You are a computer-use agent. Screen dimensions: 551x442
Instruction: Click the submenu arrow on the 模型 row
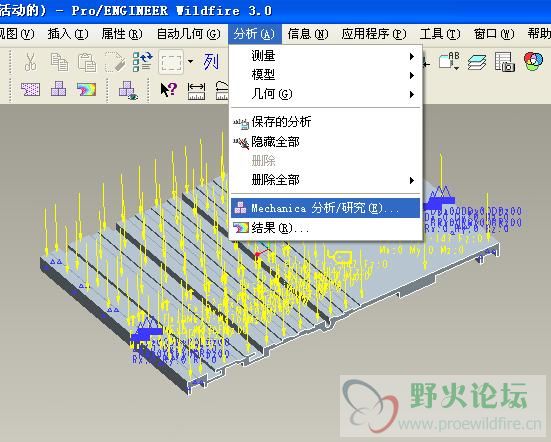click(x=412, y=75)
